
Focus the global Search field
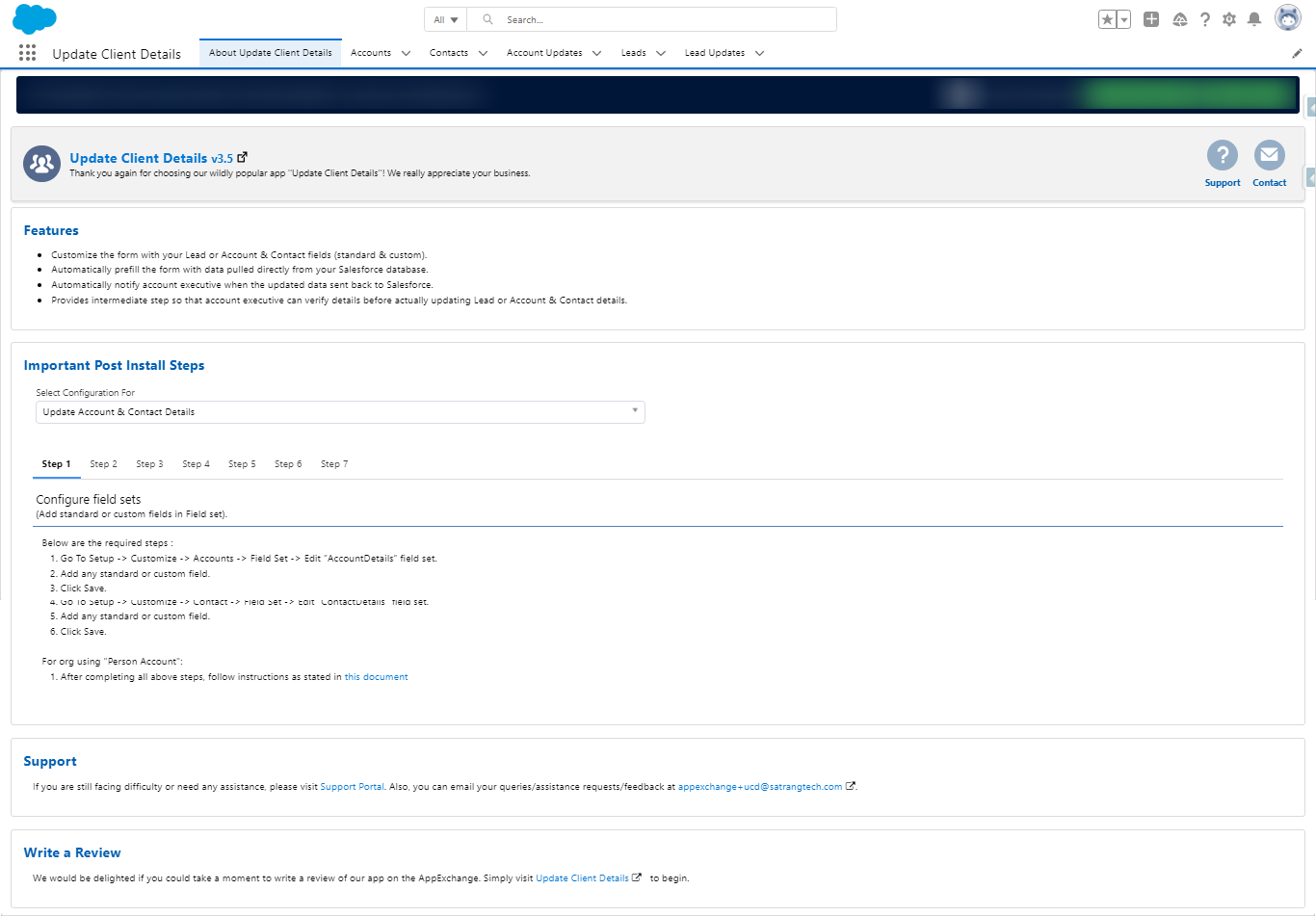pyautogui.click(x=652, y=19)
